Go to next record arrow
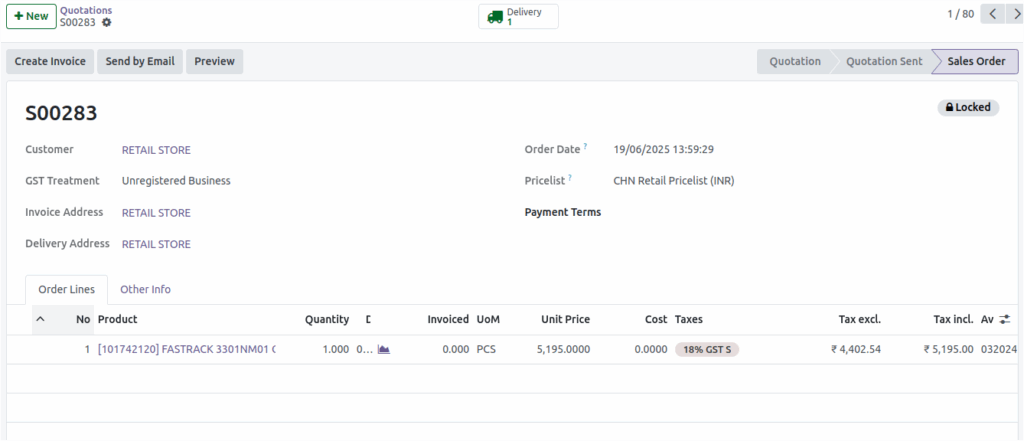The image size is (1024, 441). coord(1014,14)
